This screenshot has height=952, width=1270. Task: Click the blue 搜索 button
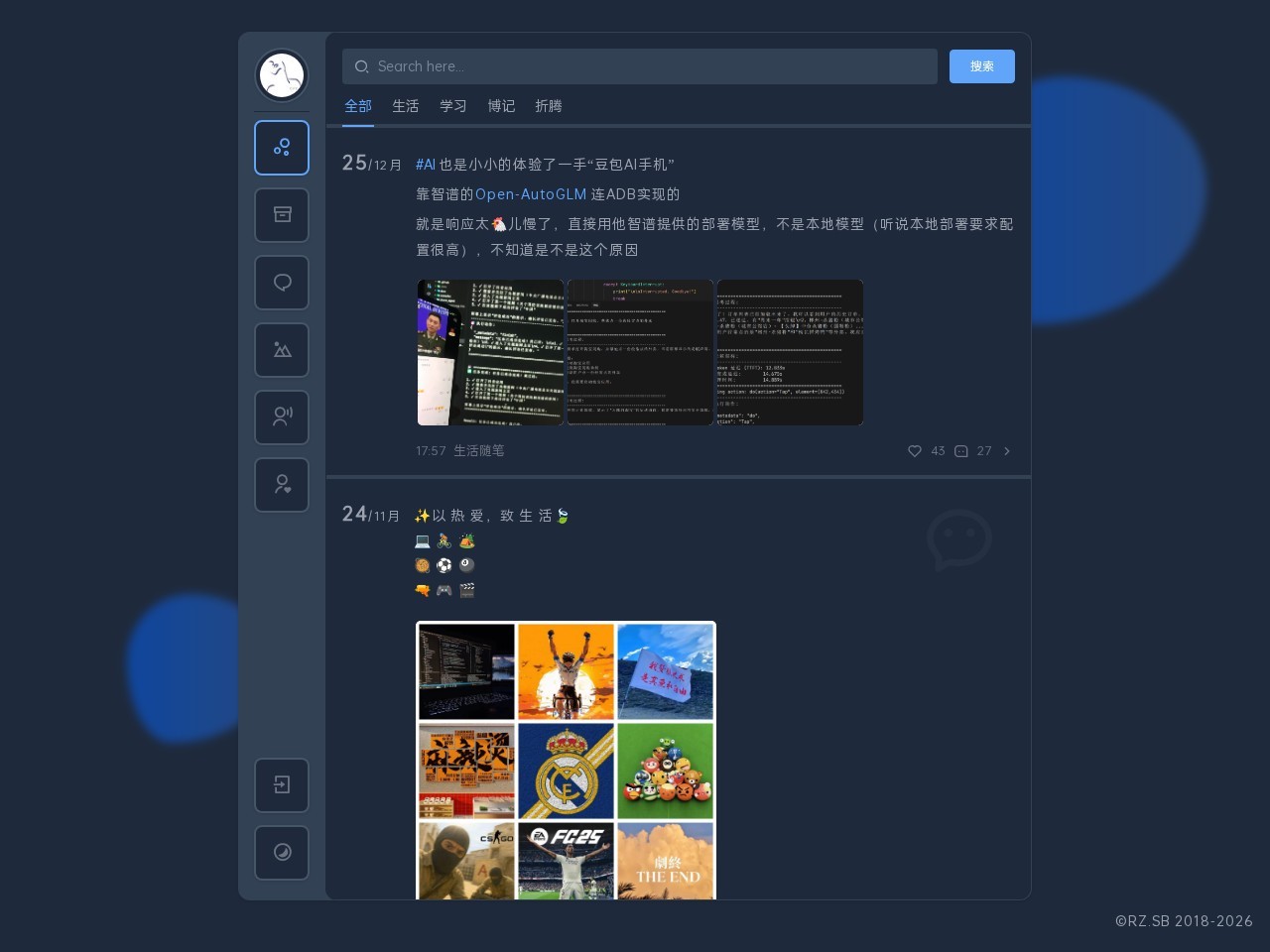[982, 66]
